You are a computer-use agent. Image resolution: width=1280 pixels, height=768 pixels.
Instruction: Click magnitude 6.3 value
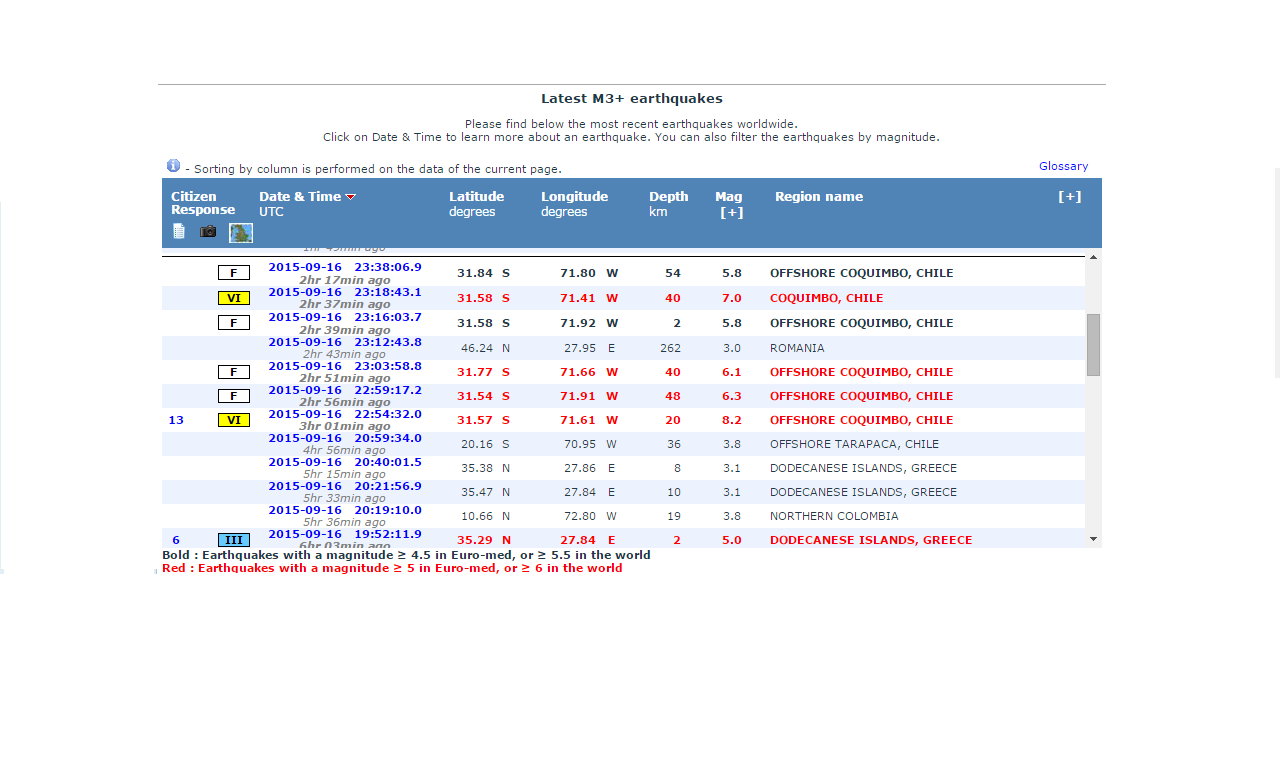pyautogui.click(x=732, y=396)
